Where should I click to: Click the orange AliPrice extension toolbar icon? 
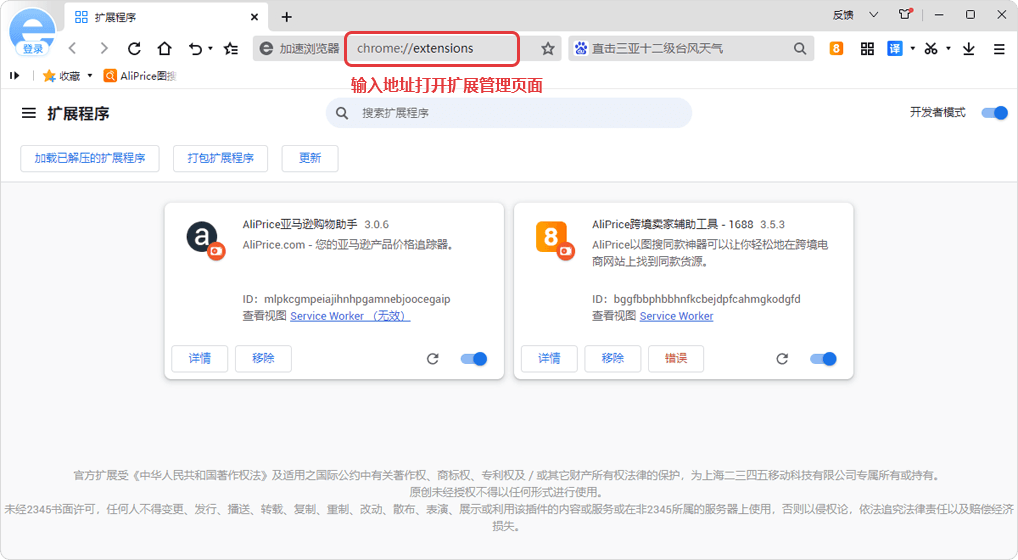click(x=836, y=48)
